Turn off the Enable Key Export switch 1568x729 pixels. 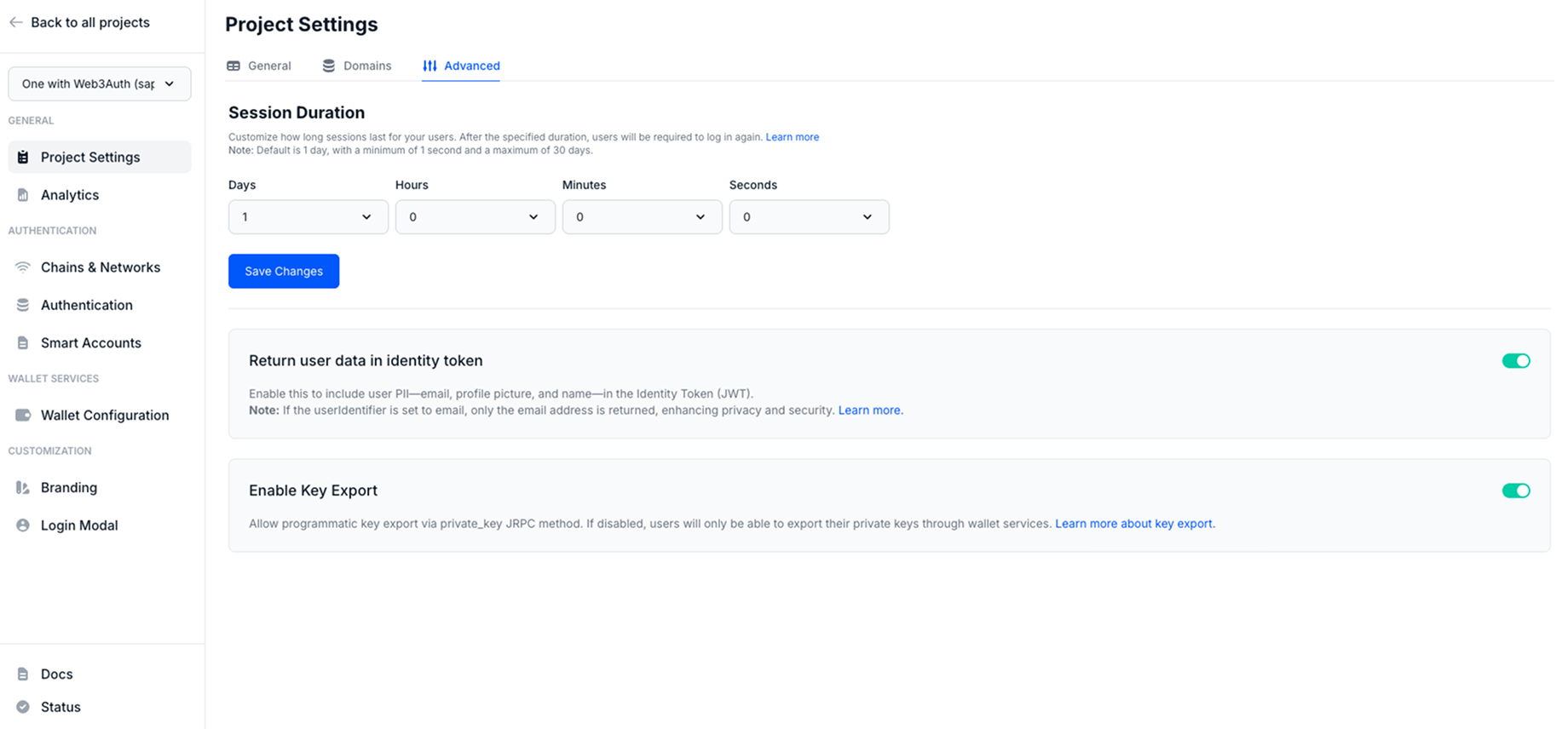1515,491
